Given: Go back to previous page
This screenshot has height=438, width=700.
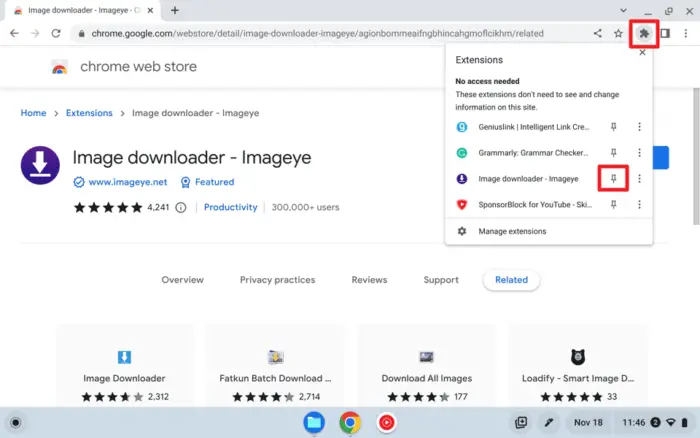Looking at the screenshot, I should 14,33.
